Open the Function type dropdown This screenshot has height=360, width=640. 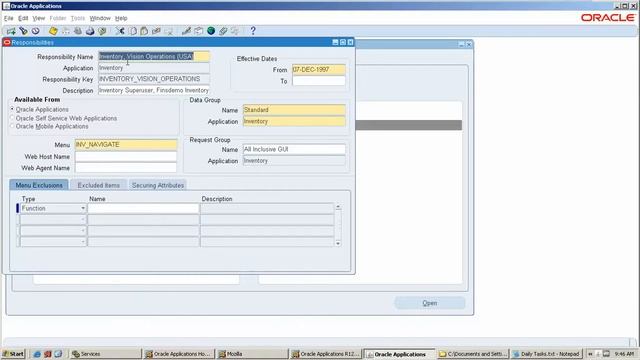83,209
